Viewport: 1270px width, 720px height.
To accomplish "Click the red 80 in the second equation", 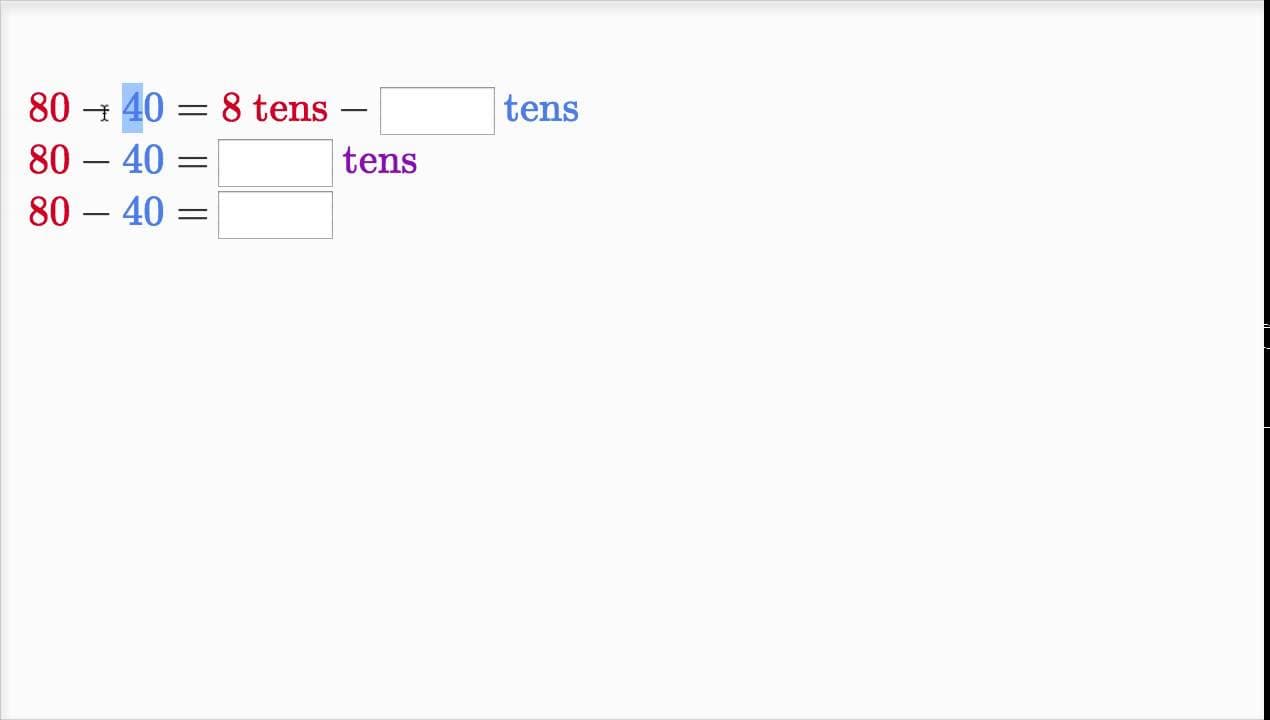I will [49, 160].
